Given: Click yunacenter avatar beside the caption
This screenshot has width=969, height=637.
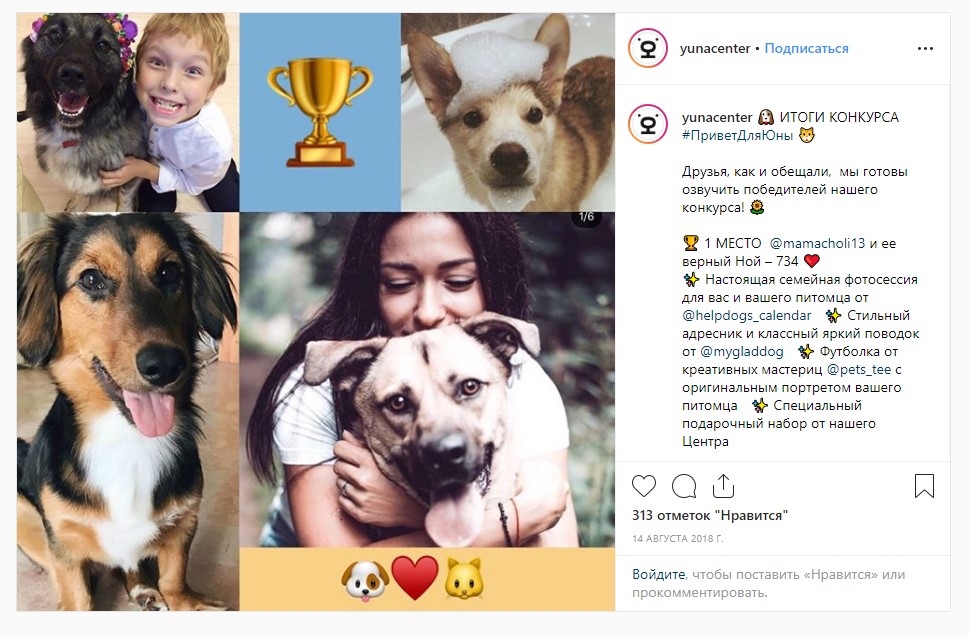Looking at the screenshot, I should 648,124.
